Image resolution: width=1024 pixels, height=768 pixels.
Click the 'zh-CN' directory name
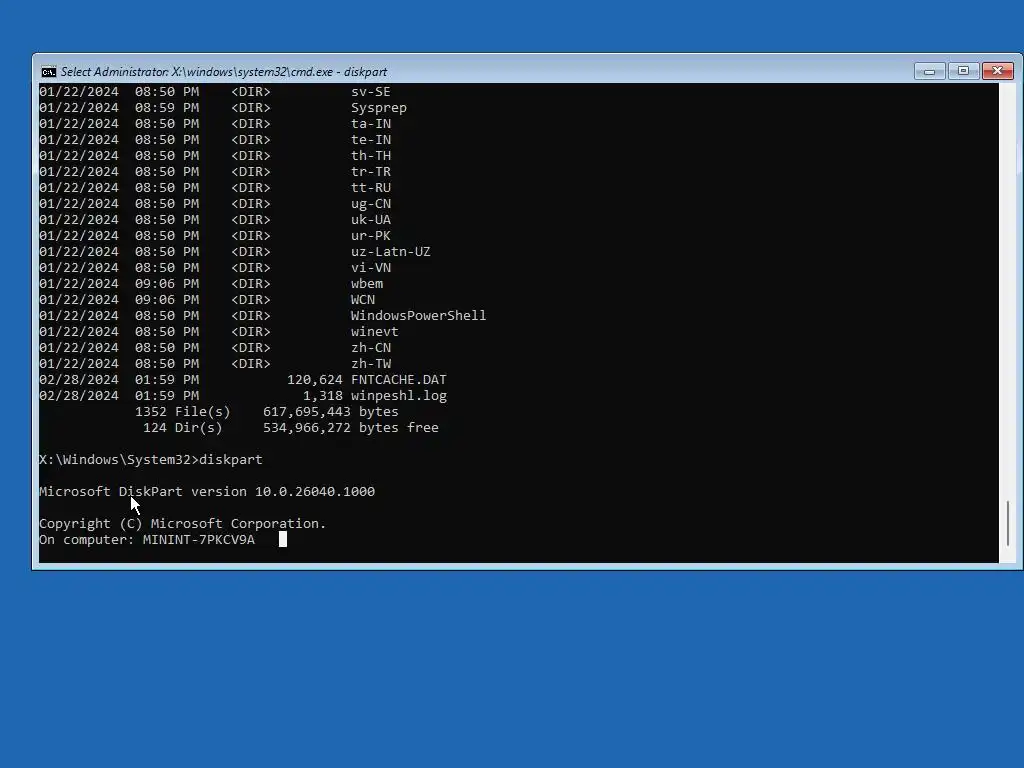click(370, 347)
